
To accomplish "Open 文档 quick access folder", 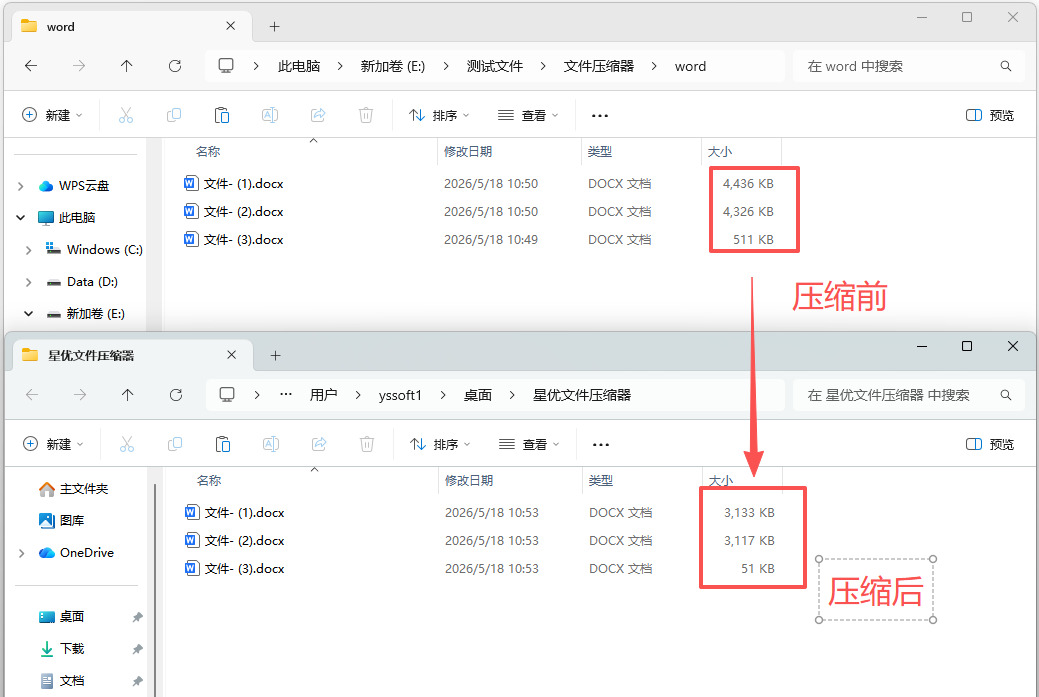I will pos(62,680).
